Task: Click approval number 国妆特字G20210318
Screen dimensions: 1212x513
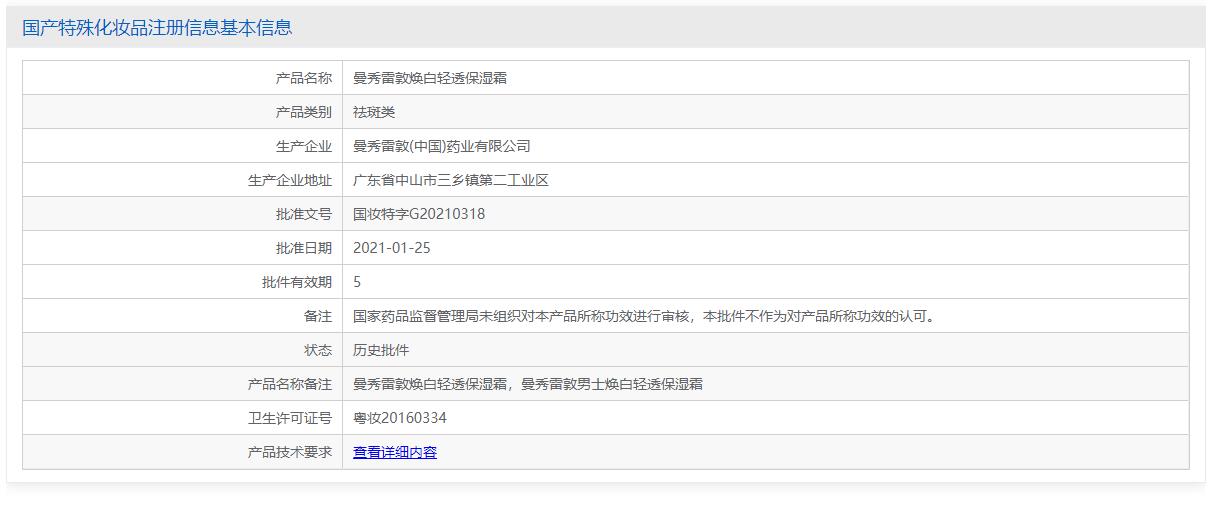Action: 419,214
